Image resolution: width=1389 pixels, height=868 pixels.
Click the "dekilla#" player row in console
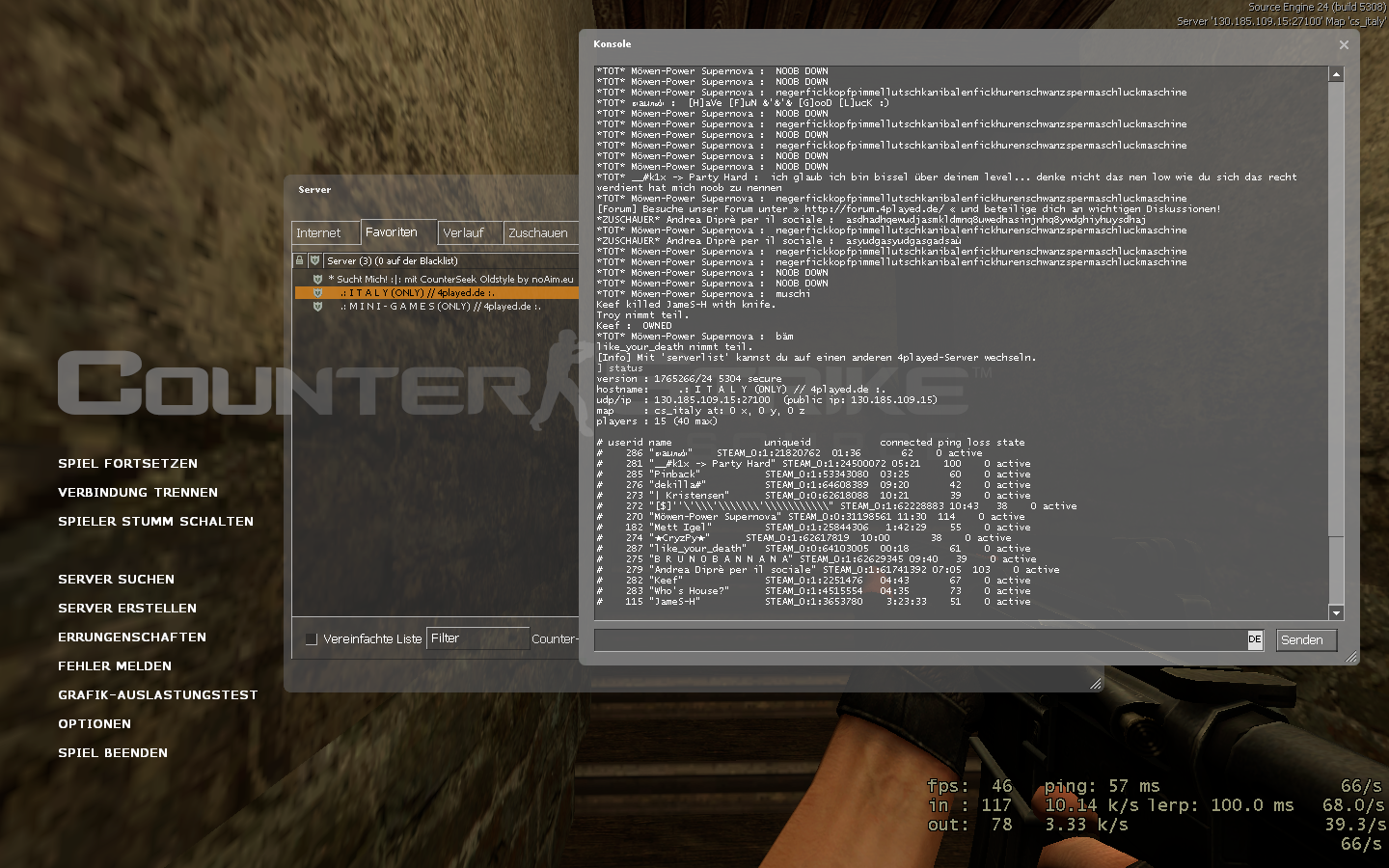pyautogui.click(x=813, y=485)
